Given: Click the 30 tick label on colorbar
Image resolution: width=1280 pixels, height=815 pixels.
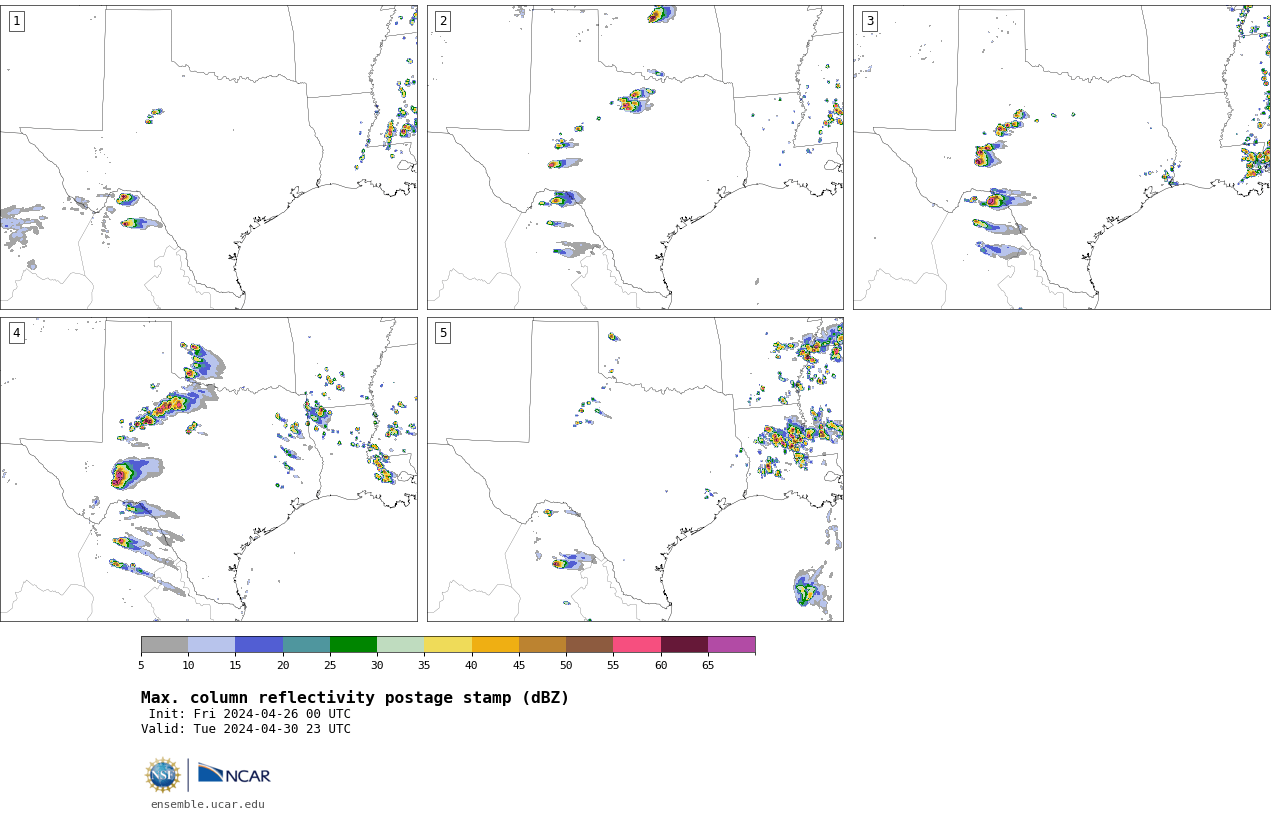Looking at the screenshot, I should pos(377,665).
